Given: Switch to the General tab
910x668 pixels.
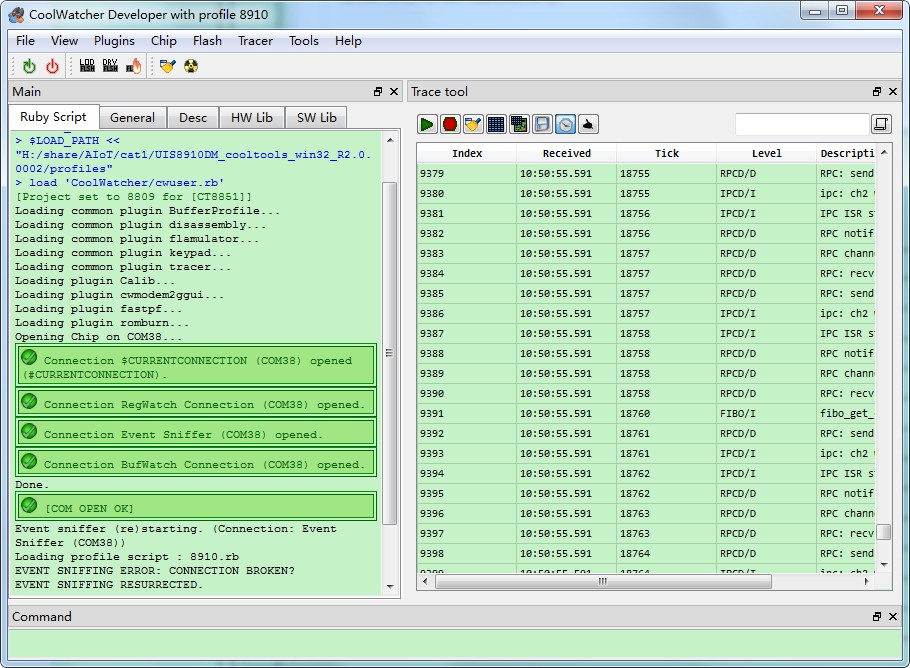Looking at the screenshot, I should (x=132, y=118).
